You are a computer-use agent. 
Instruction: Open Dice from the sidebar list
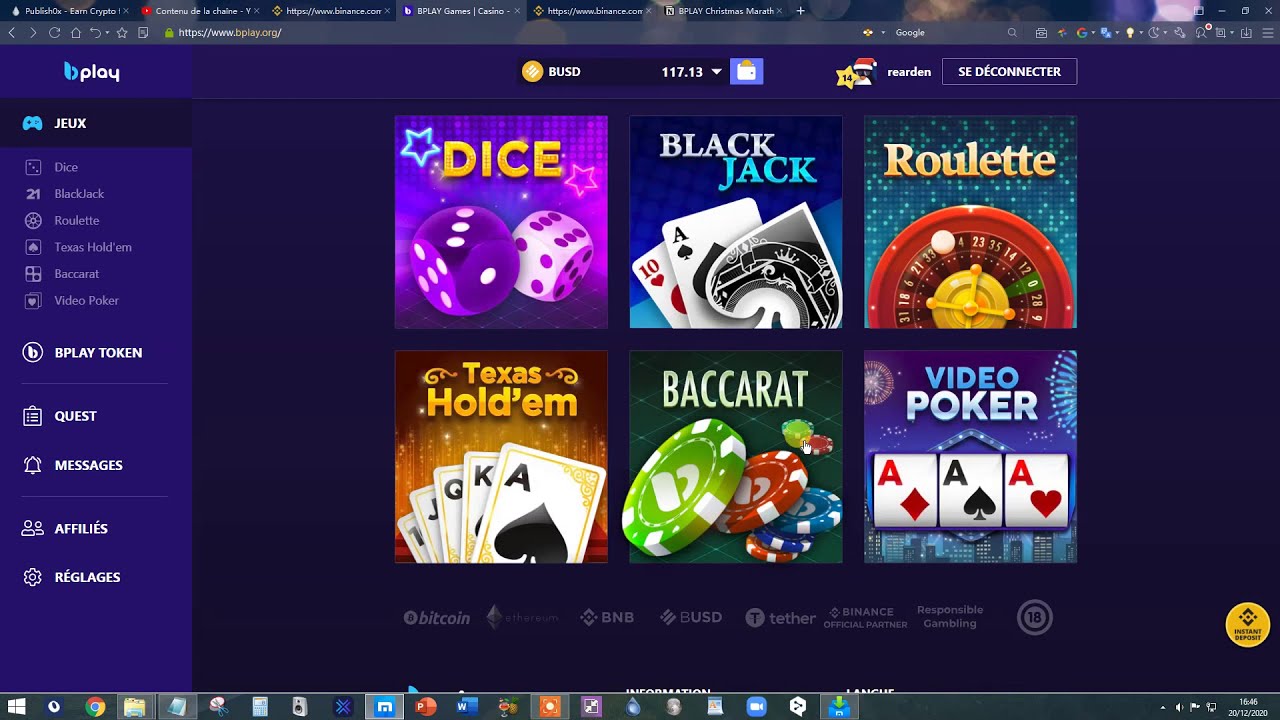[x=66, y=167]
